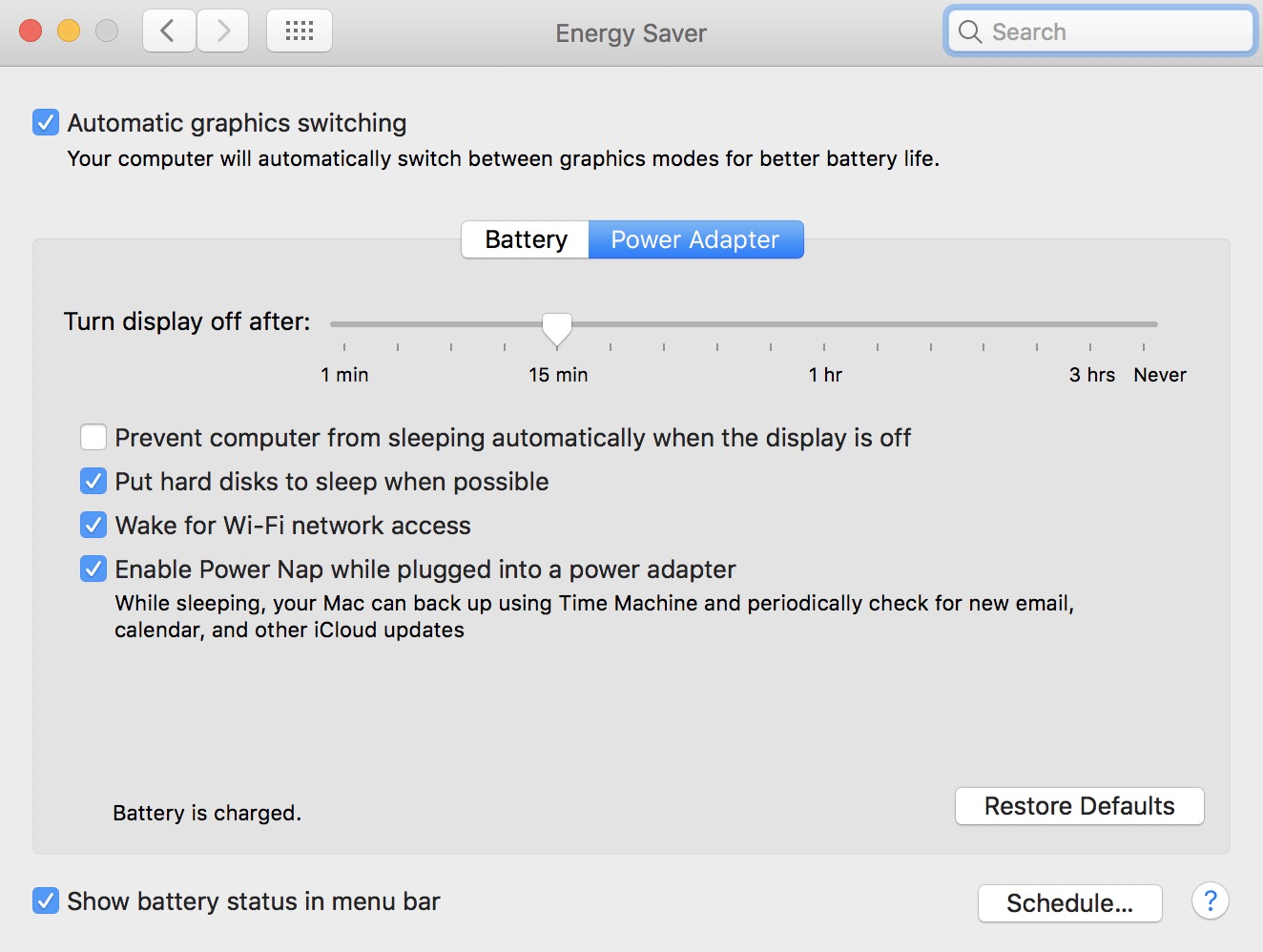The height and width of the screenshot is (952, 1263).
Task: Open help with the question mark button
Action: [x=1210, y=901]
